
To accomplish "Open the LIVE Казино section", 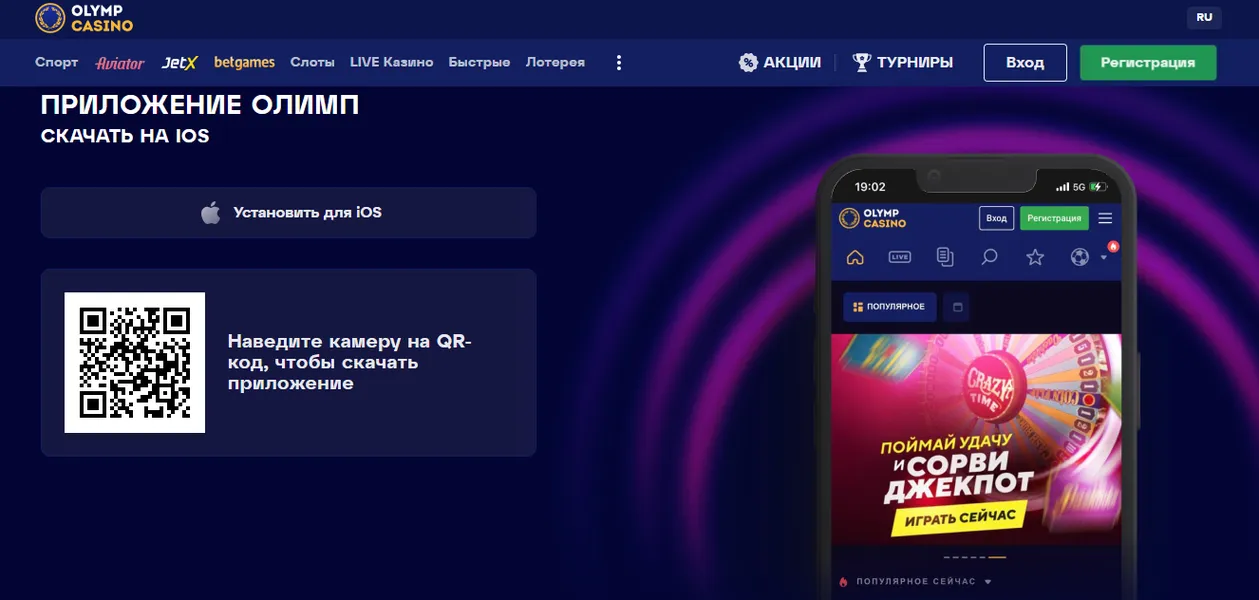I will tap(392, 62).
